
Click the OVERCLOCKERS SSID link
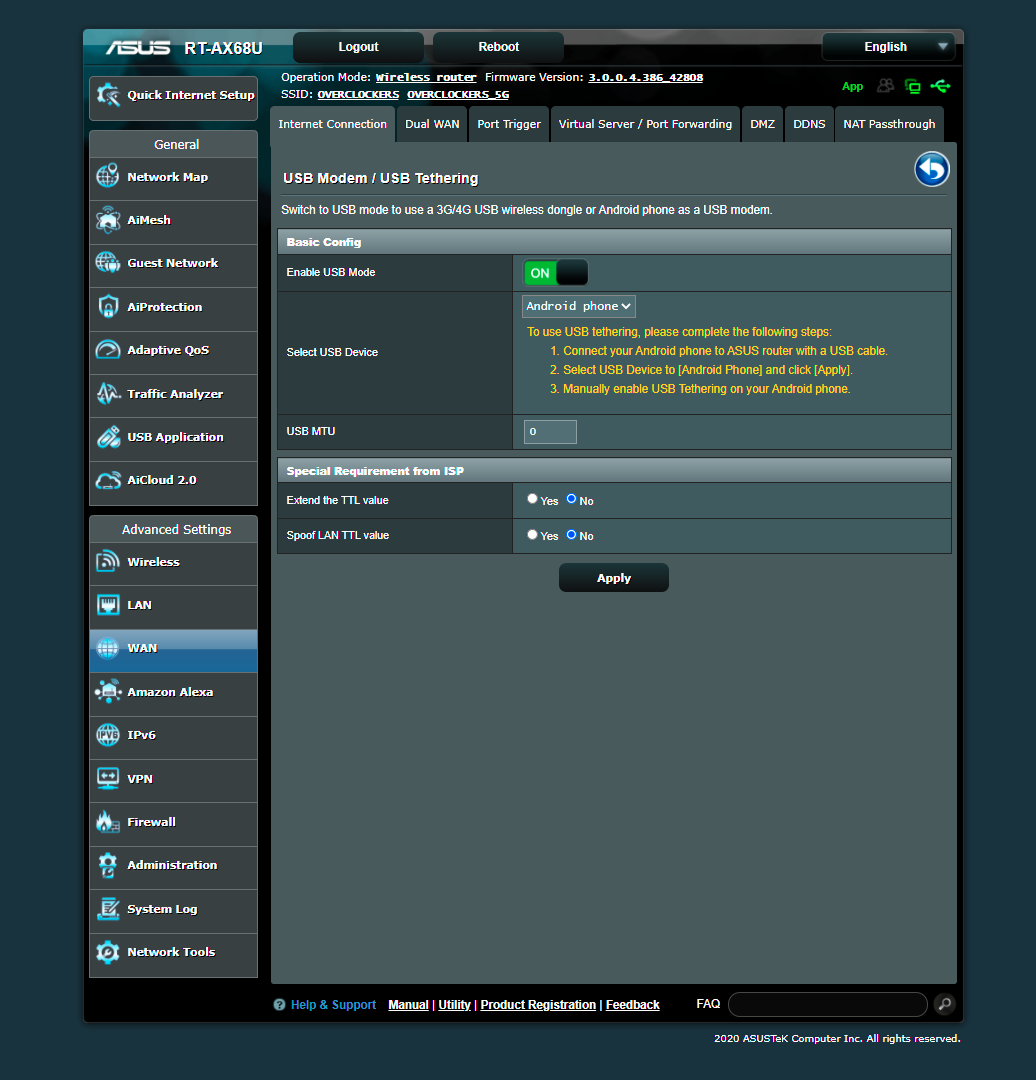(x=358, y=94)
